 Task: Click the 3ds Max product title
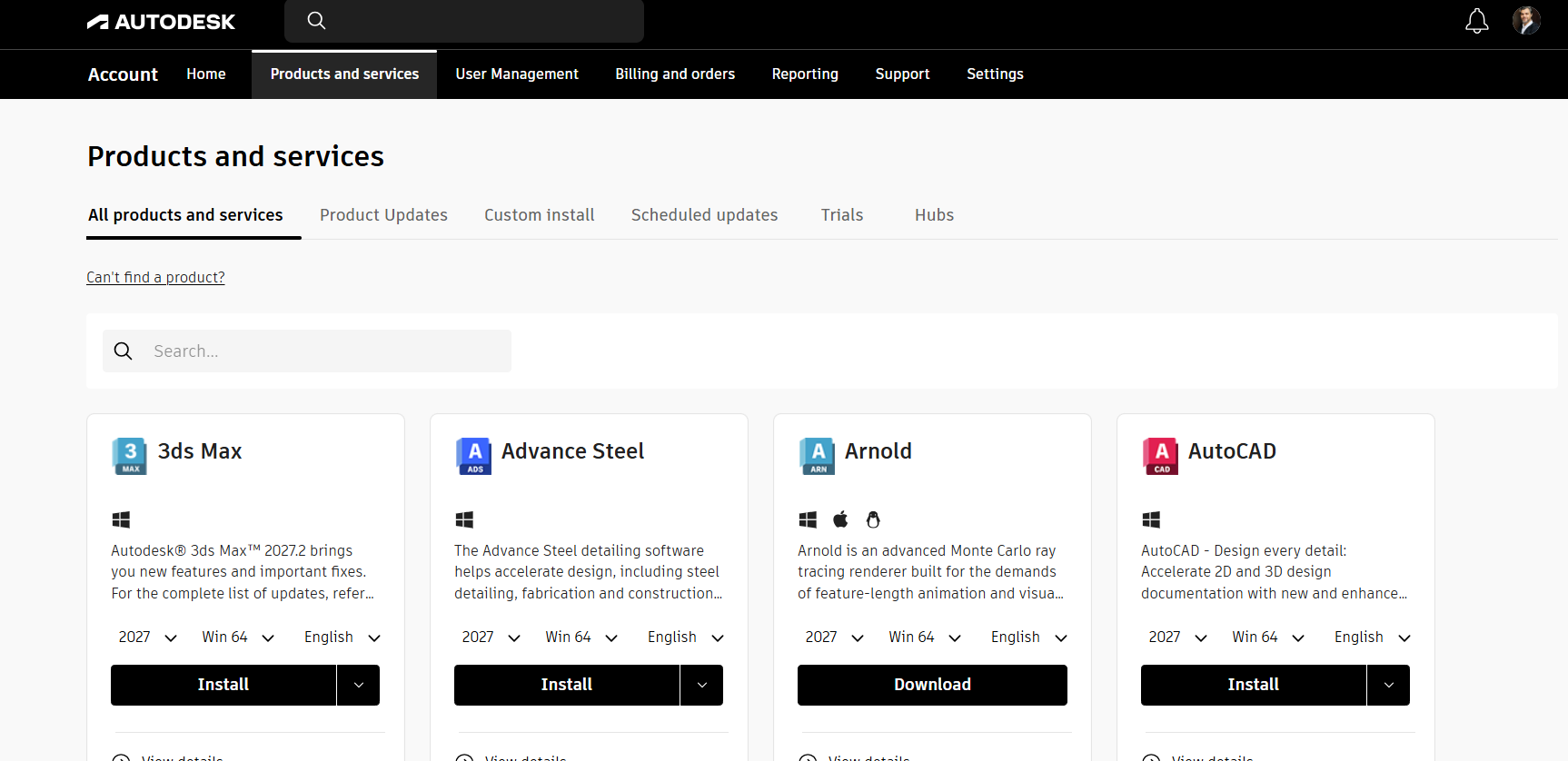click(200, 451)
